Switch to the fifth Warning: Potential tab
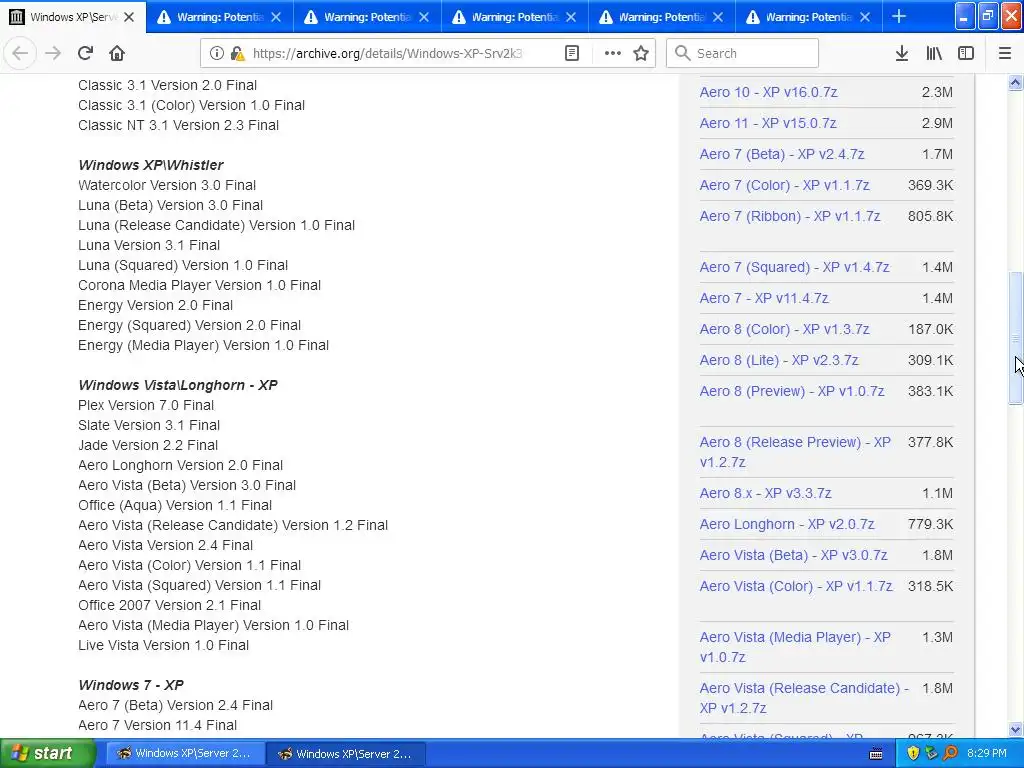This screenshot has height=768, width=1024. tap(808, 17)
